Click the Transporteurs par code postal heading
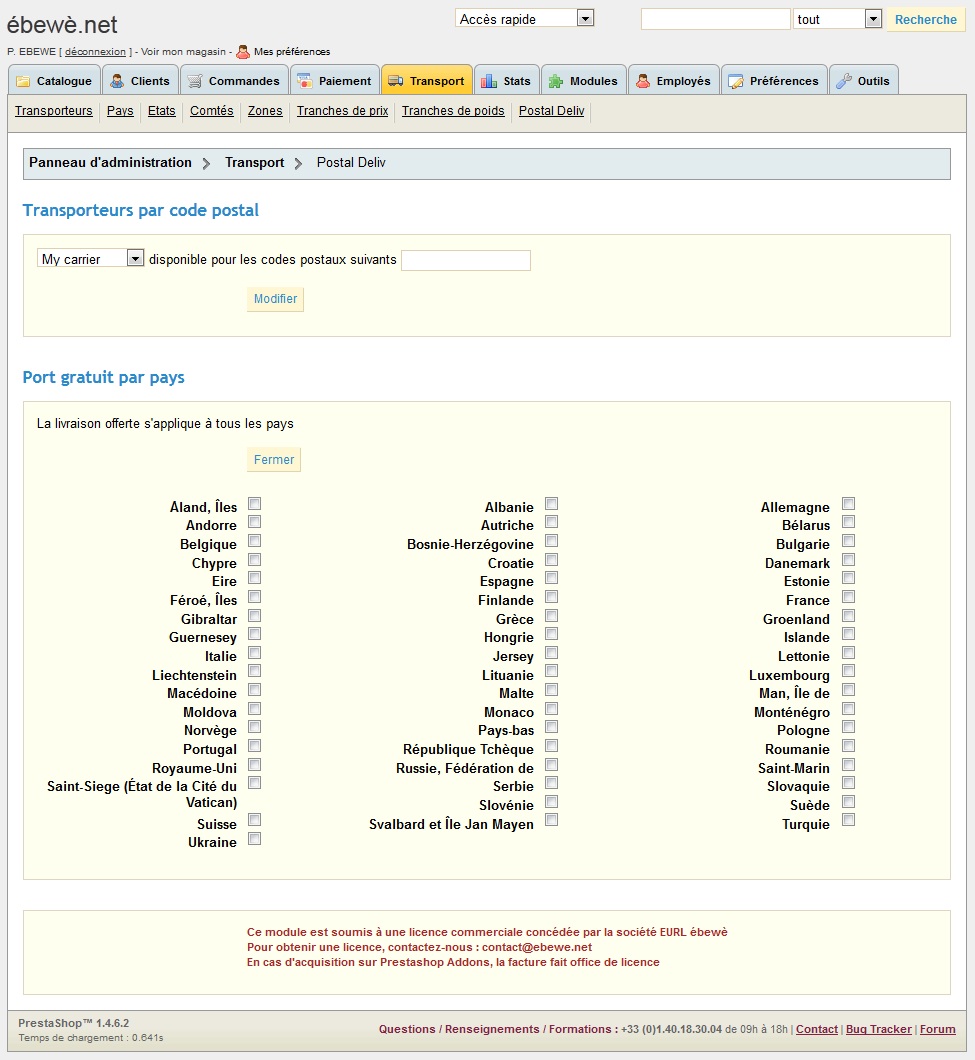 [141, 210]
